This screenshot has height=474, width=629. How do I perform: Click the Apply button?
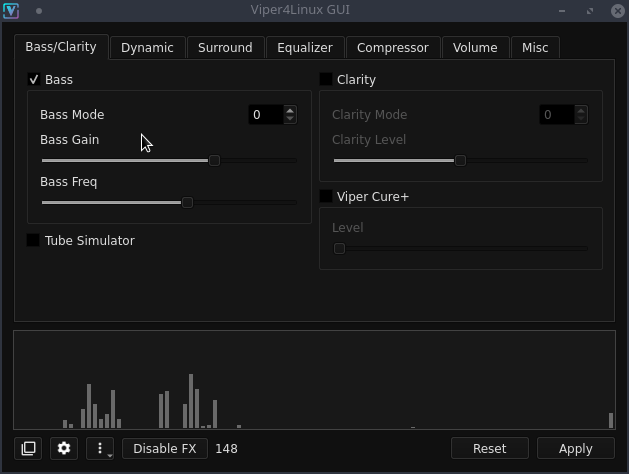pos(576,448)
